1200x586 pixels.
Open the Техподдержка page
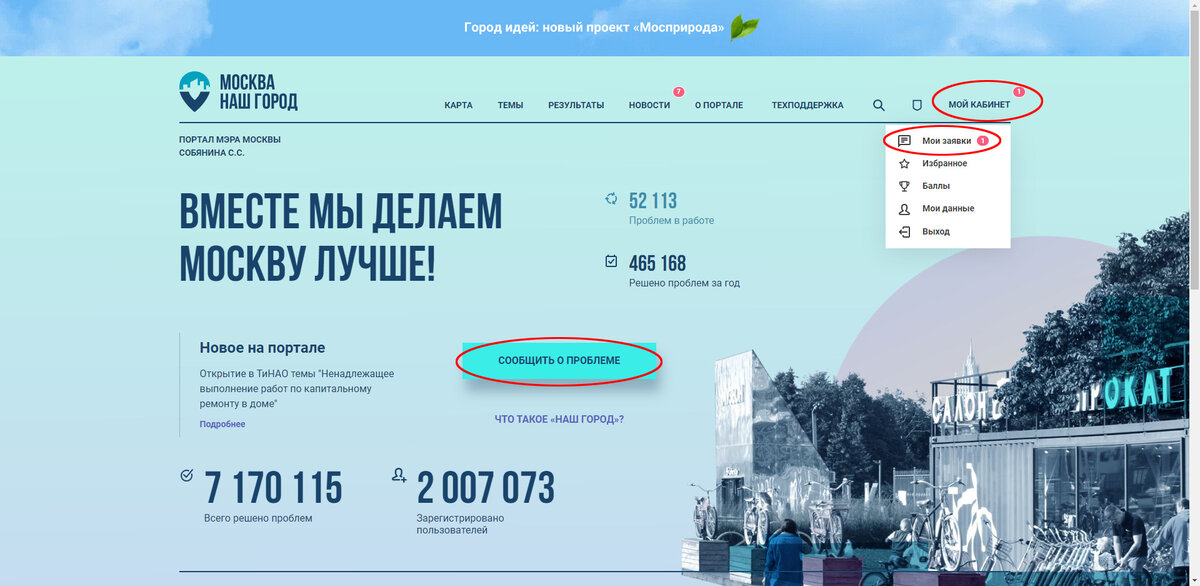807,105
